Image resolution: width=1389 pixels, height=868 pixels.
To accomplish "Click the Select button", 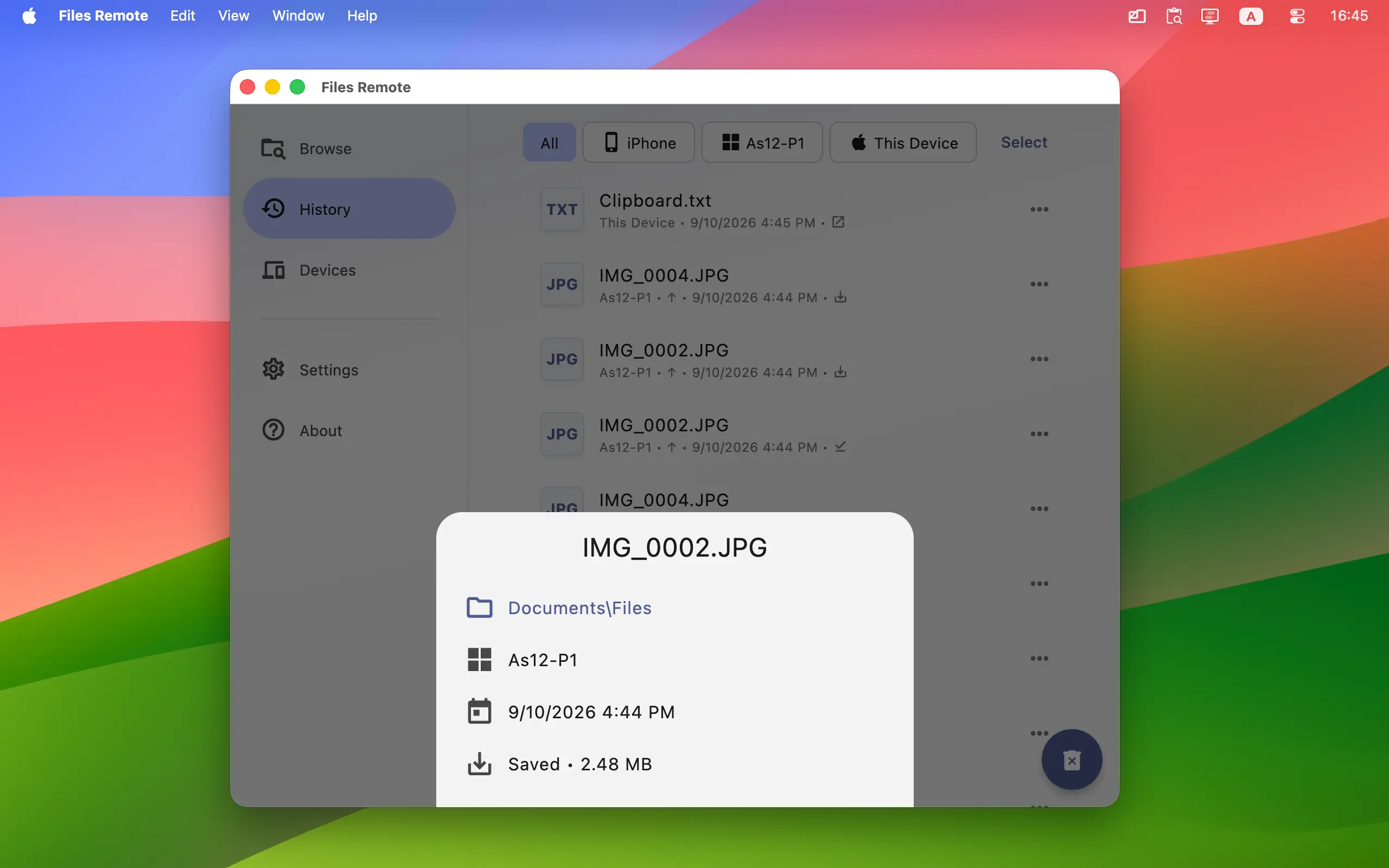I will [x=1024, y=142].
